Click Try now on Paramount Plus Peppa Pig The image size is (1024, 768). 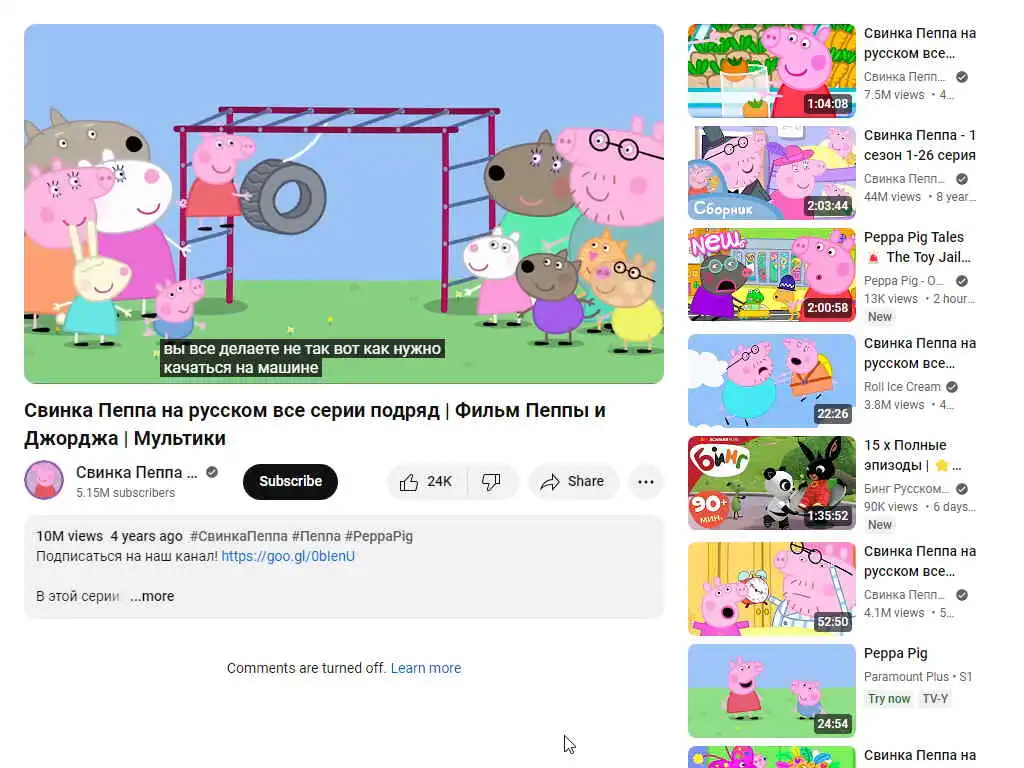pyautogui.click(x=889, y=699)
